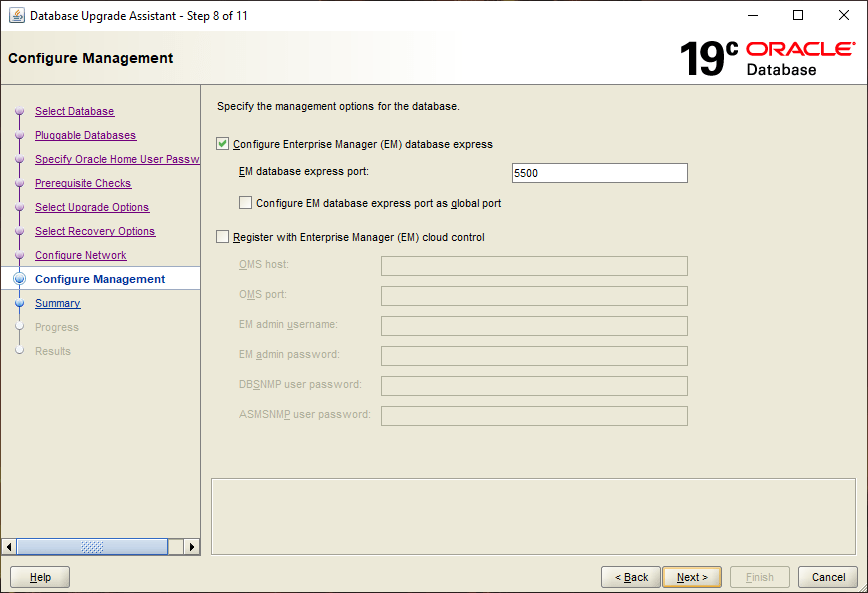Viewport: 868px width, 593px height.
Task: Check Register with Enterprise Manager cloud control
Action: coord(223,237)
